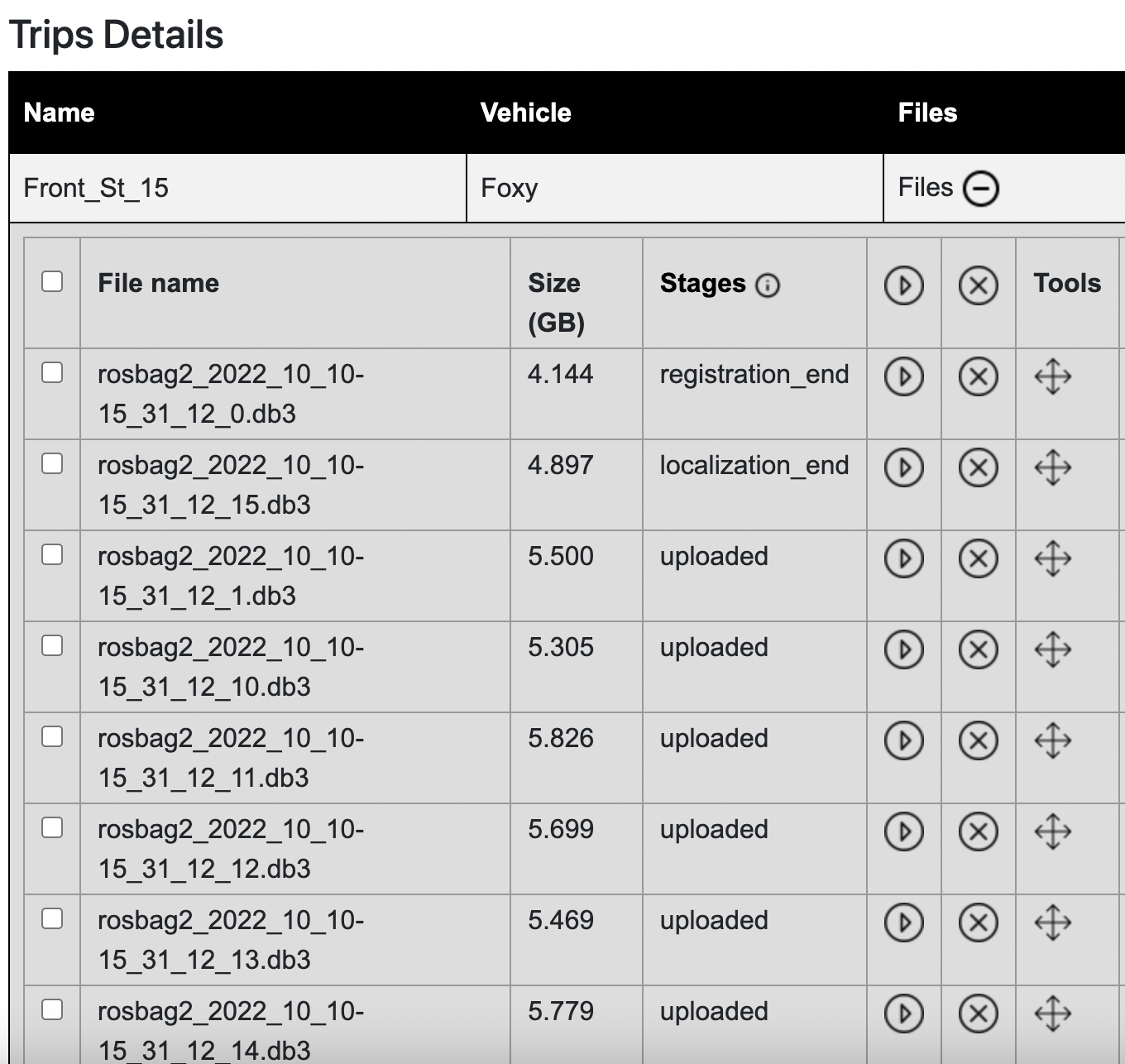Play the 15_31_12_1.db3 file row
Image resolution: width=1125 pixels, height=1064 pixels.
(x=903, y=558)
